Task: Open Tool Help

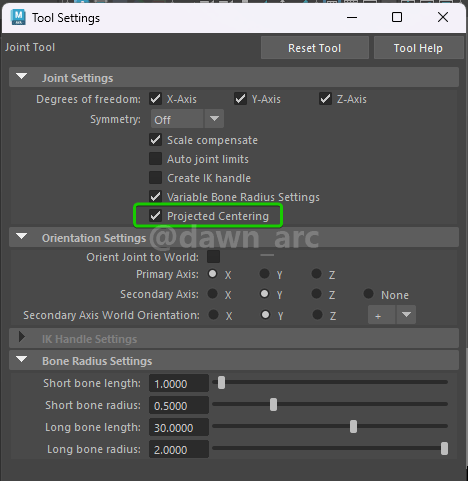Action: pyautogui.click(x=418, y=48)
